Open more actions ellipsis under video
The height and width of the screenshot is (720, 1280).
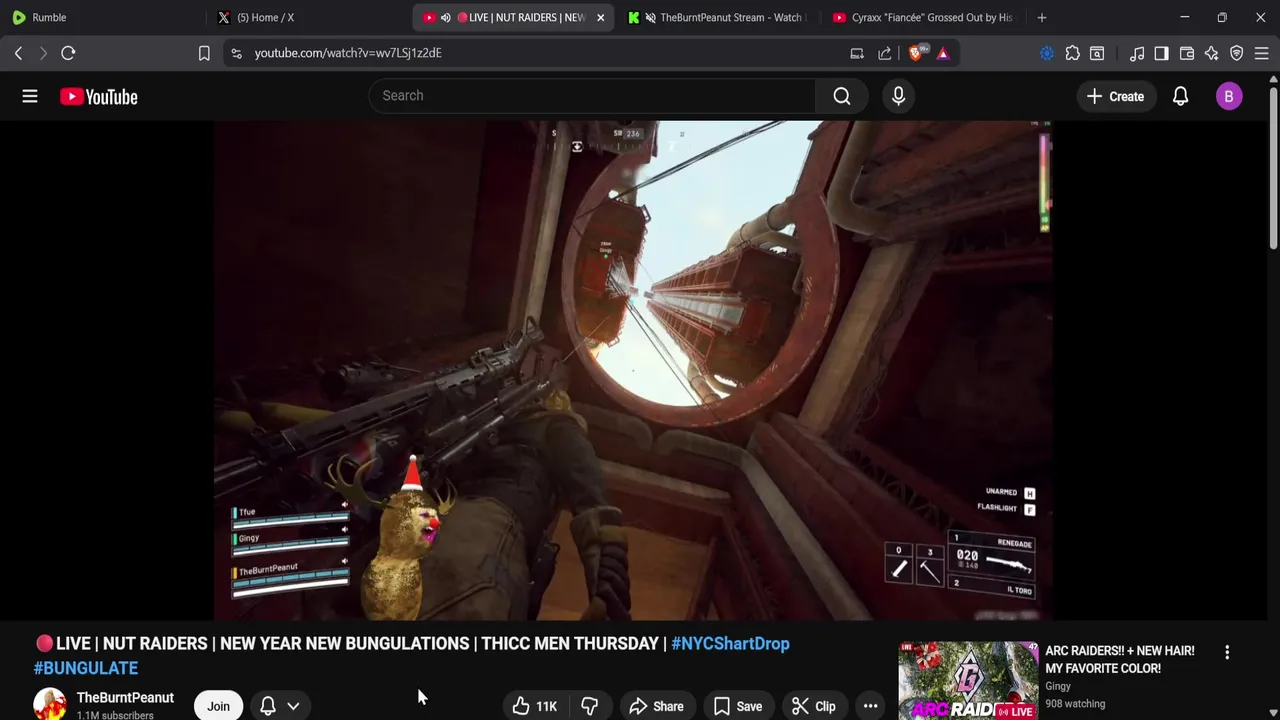(870, 706)
